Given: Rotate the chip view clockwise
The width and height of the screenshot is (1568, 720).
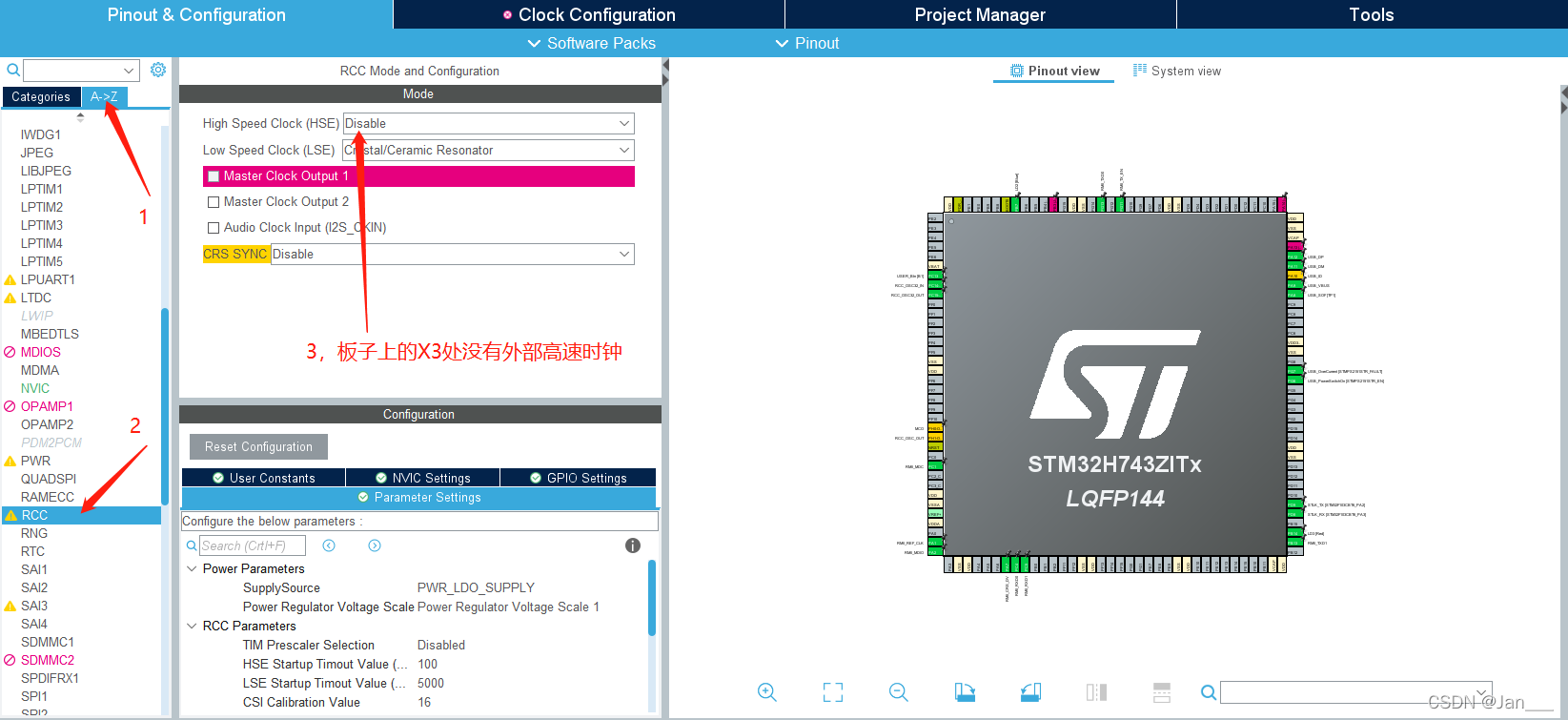Looking at the screenshot, I should pyautogui.click(x=965, y=692).
